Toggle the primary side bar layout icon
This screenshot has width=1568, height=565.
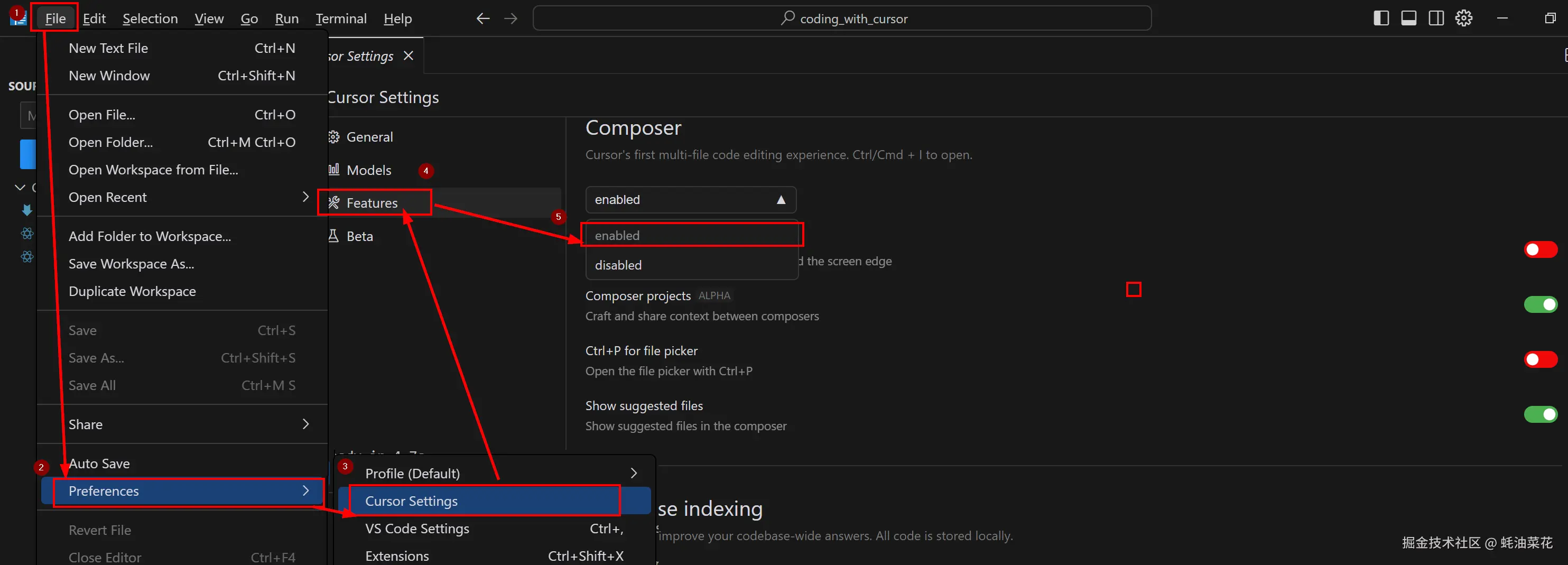coord(1380,18)
